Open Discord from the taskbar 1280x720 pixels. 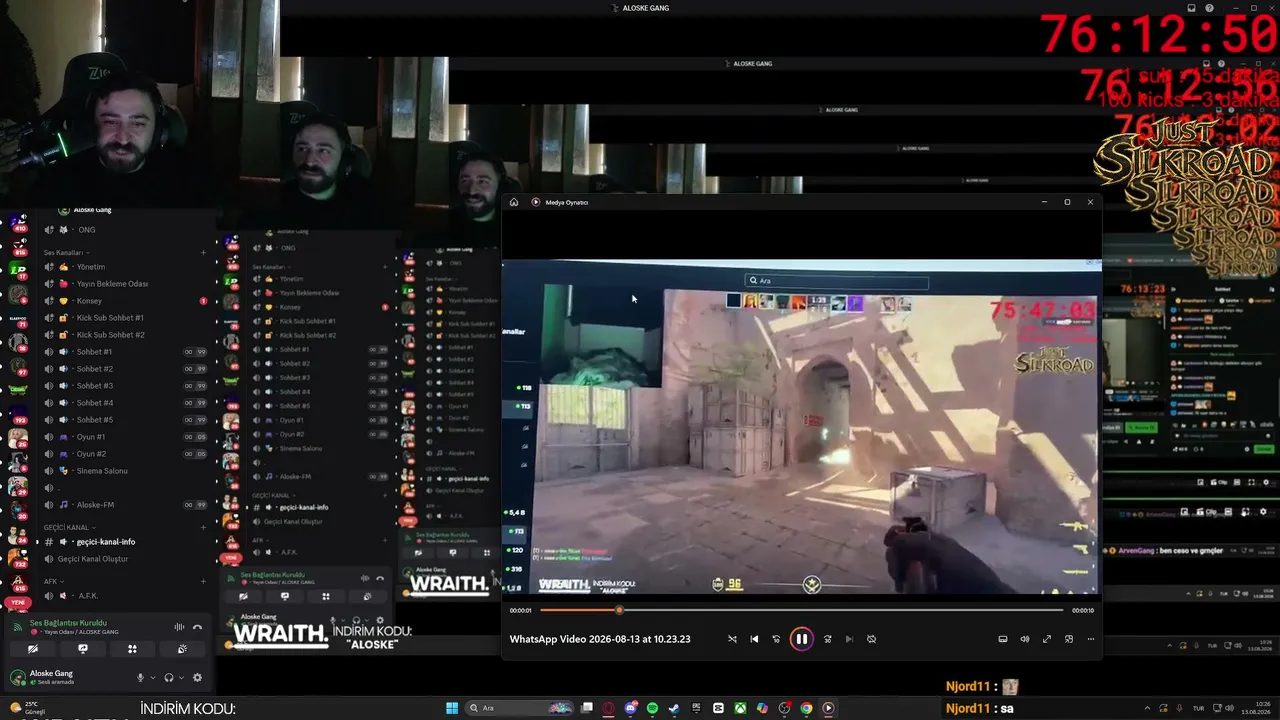631,708
